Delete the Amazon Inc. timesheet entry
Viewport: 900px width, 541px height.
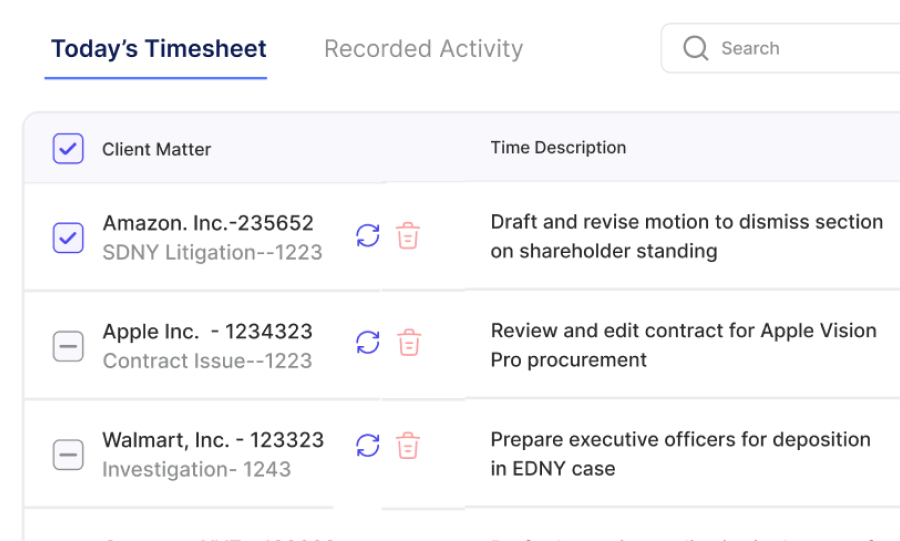[408, 236]
